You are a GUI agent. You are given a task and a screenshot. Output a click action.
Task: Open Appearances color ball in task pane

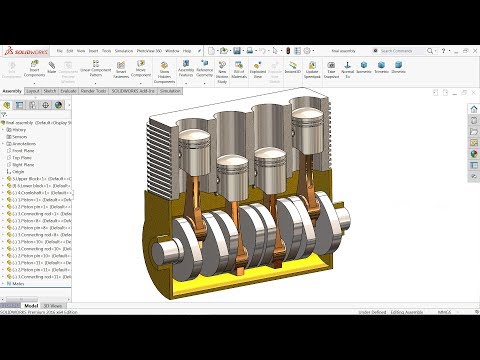(x=474, y=154)
